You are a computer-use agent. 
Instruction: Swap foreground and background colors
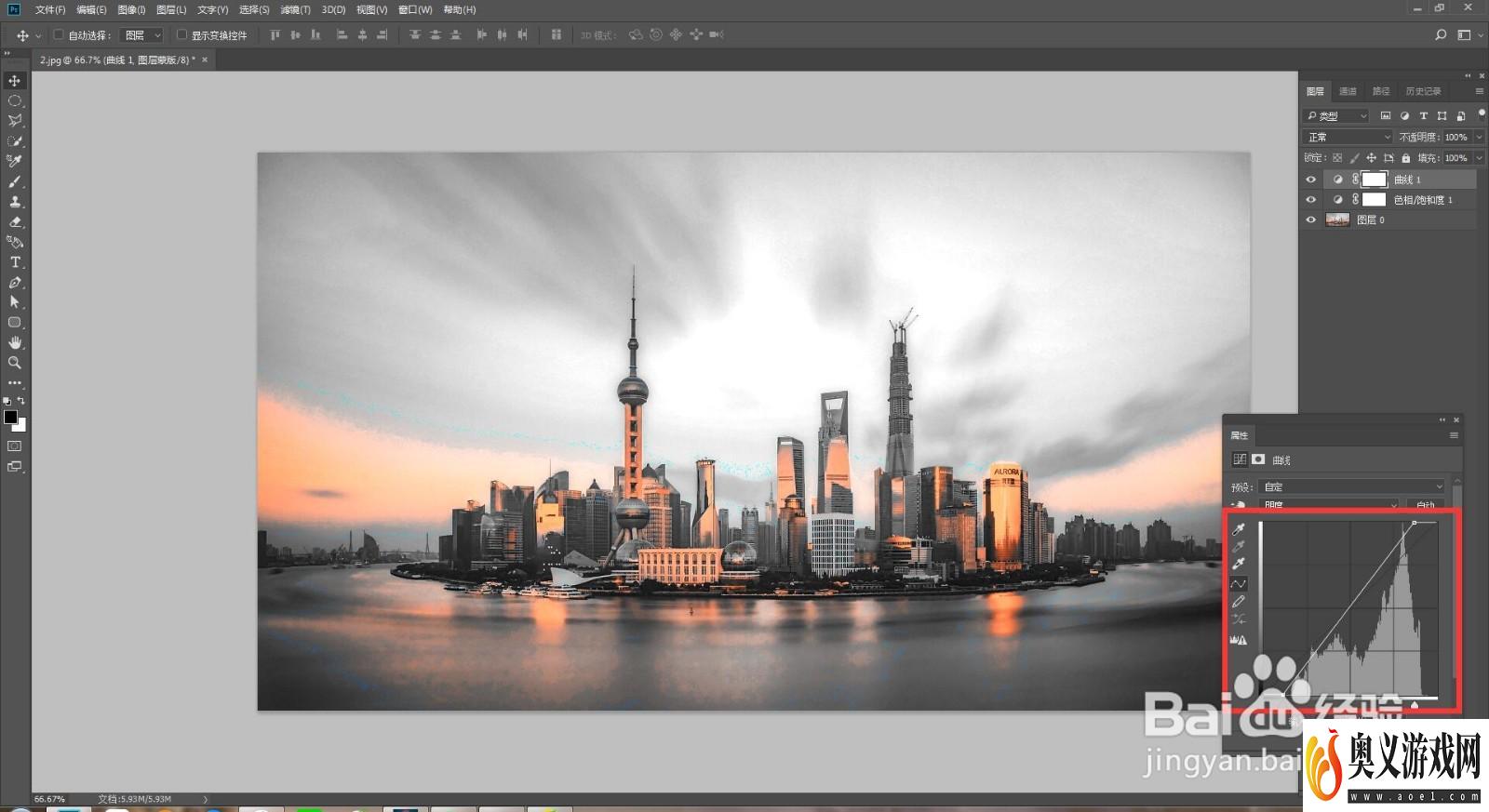21,401
